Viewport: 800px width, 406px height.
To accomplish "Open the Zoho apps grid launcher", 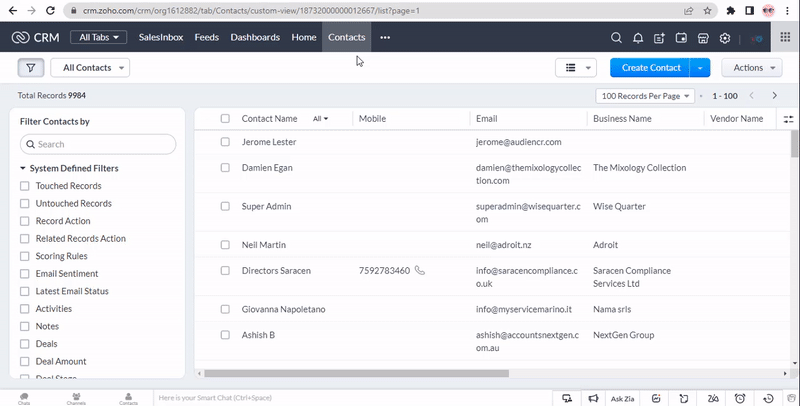I will (785, 37).
